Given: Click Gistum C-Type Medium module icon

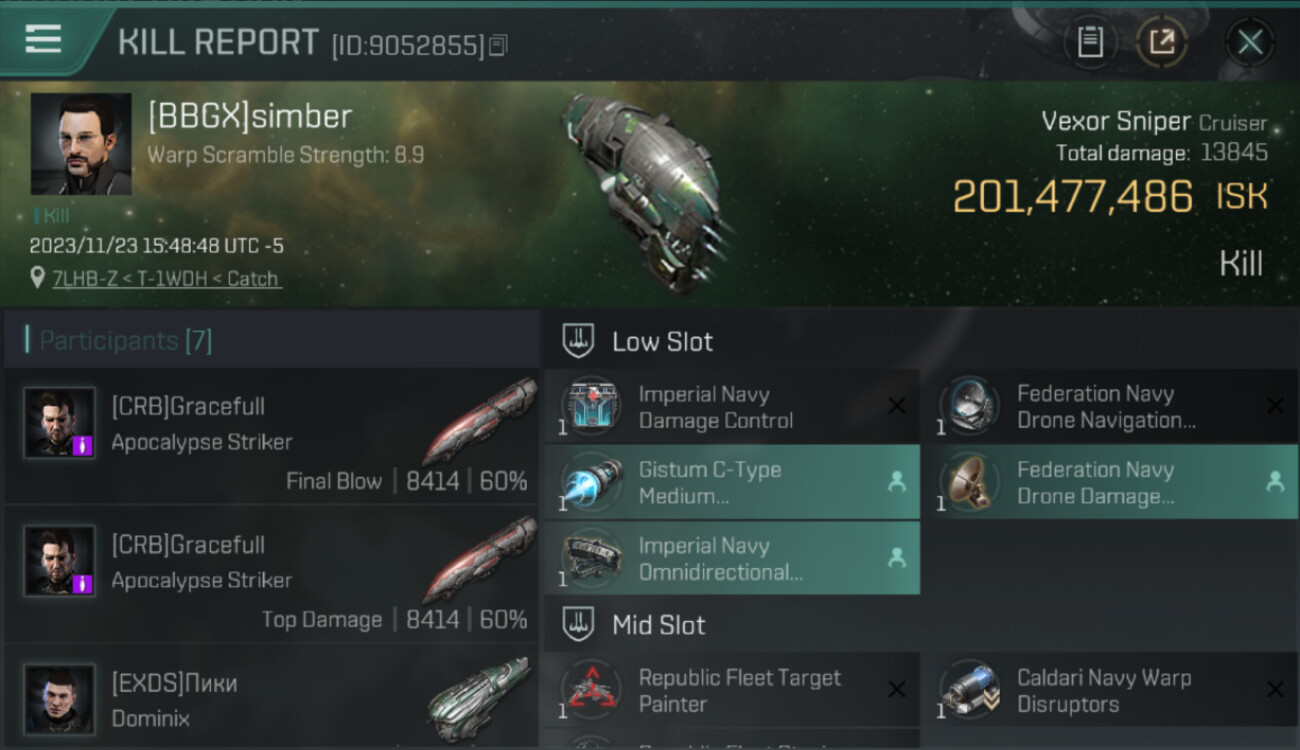Looking at the screenshot, I should point(591,482).
